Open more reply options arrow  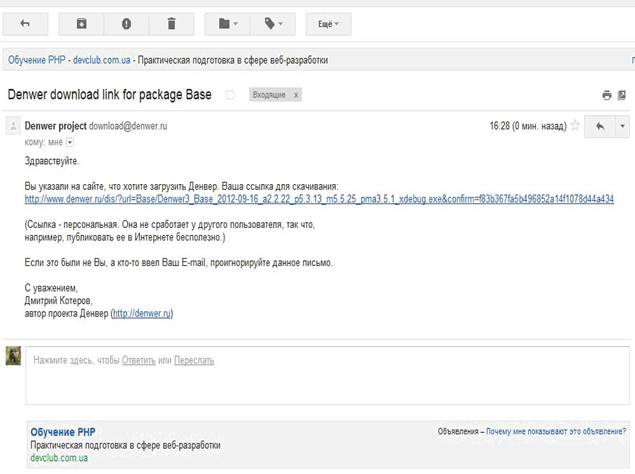[622, 127]
